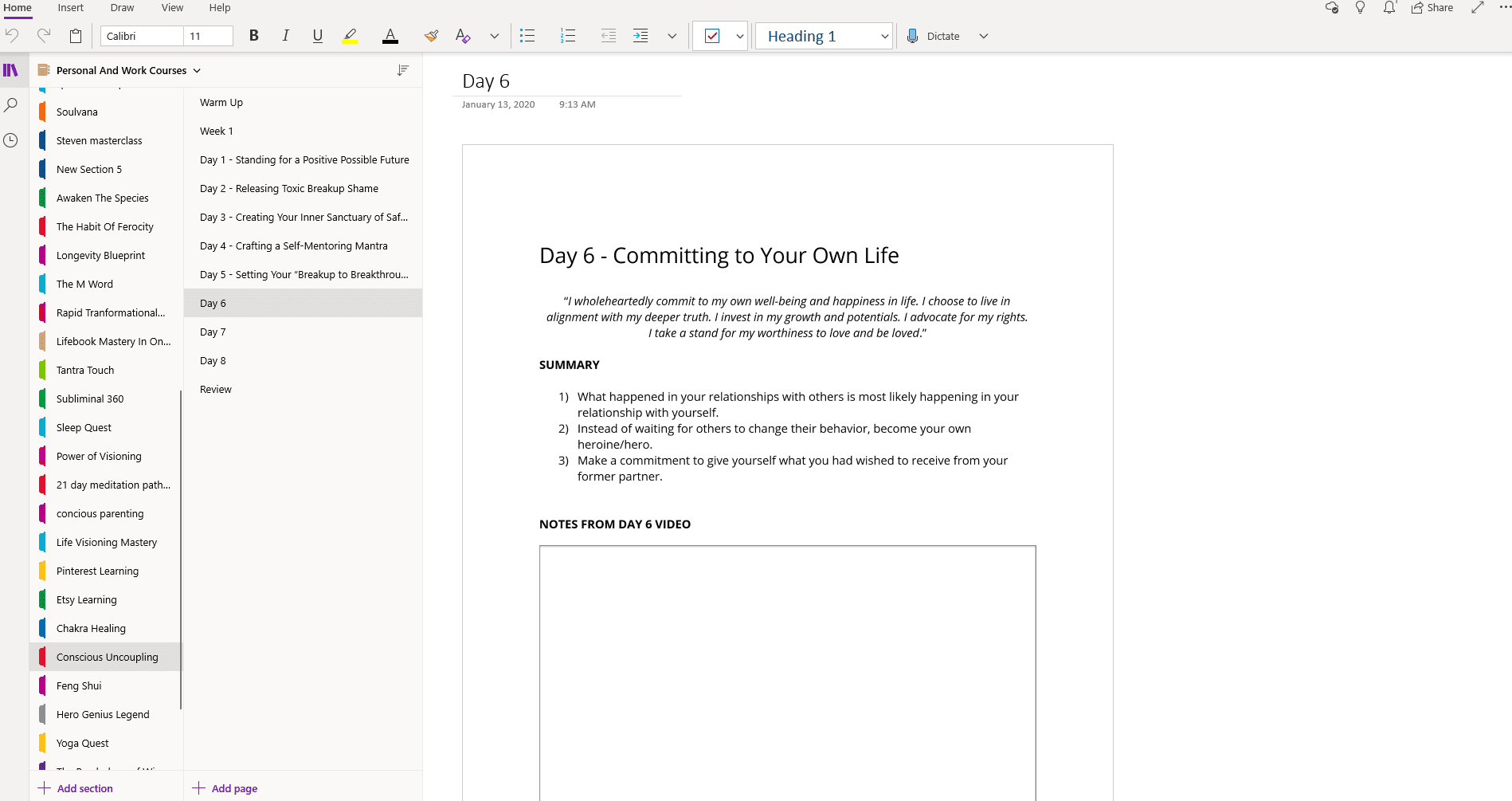
Task: Increase indent of the paragraph
Action: 640,36
